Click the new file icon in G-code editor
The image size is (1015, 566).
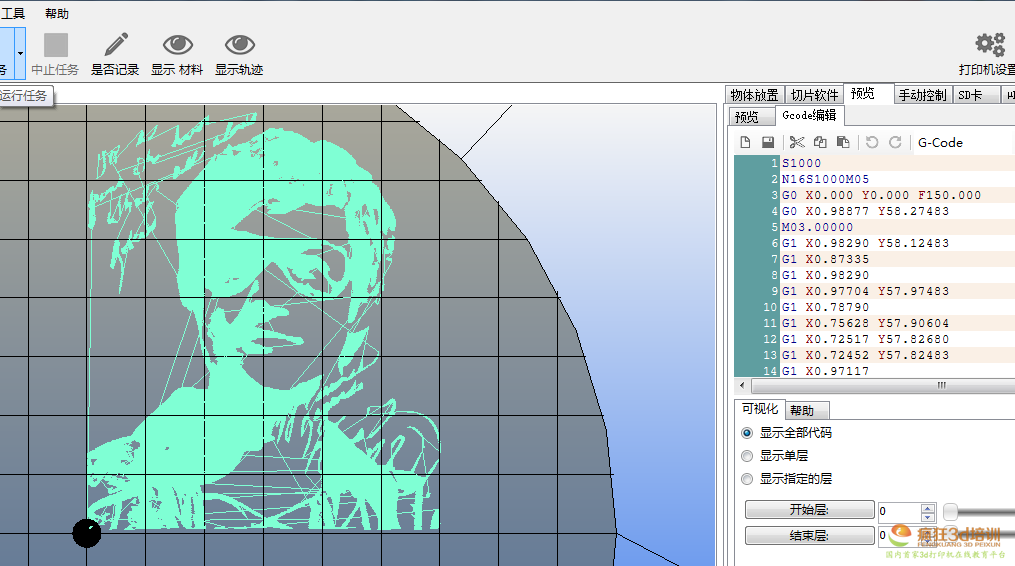(x=745, y=143)
